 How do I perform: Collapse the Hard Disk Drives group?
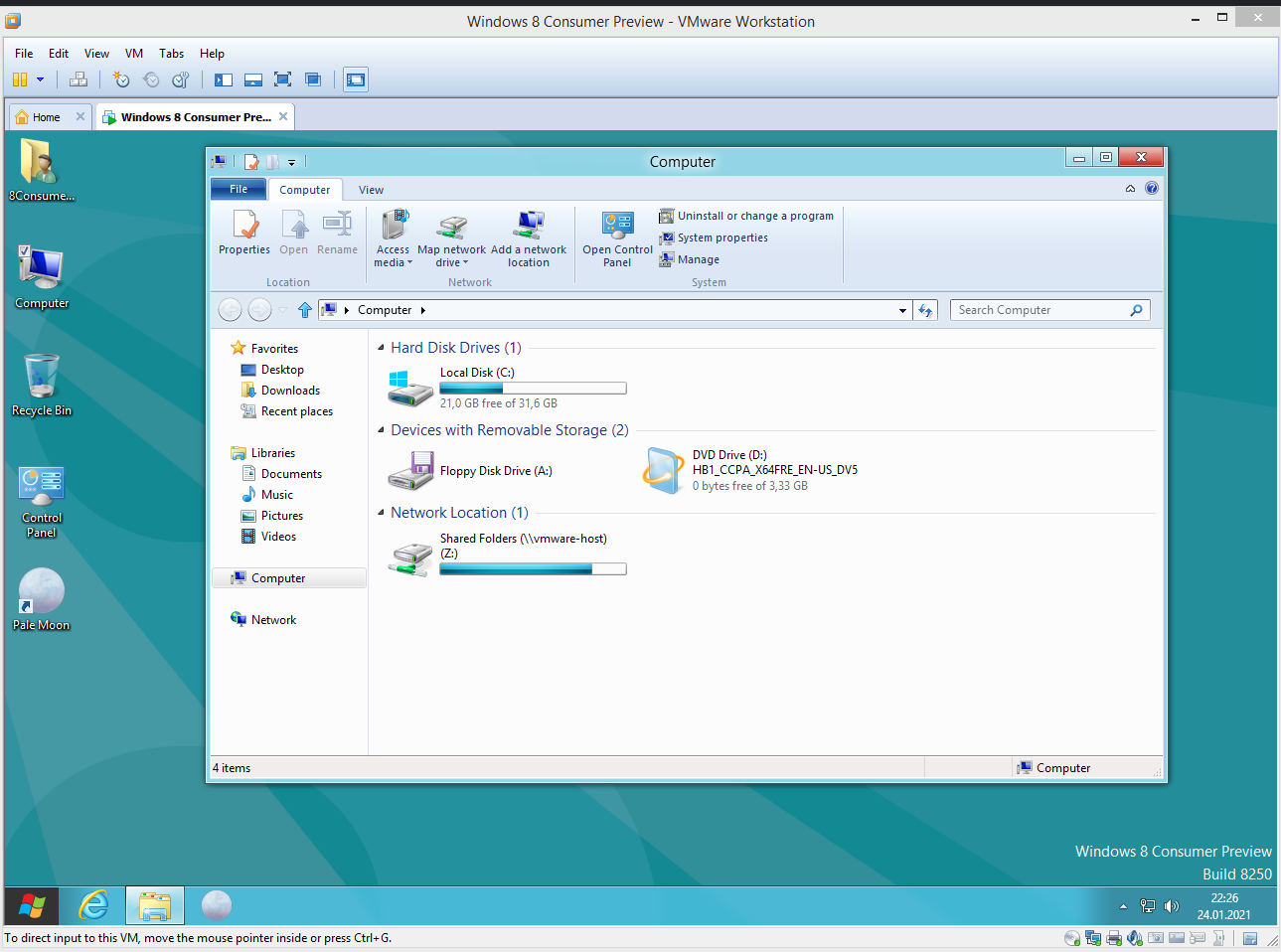click(x=381, y=348)
